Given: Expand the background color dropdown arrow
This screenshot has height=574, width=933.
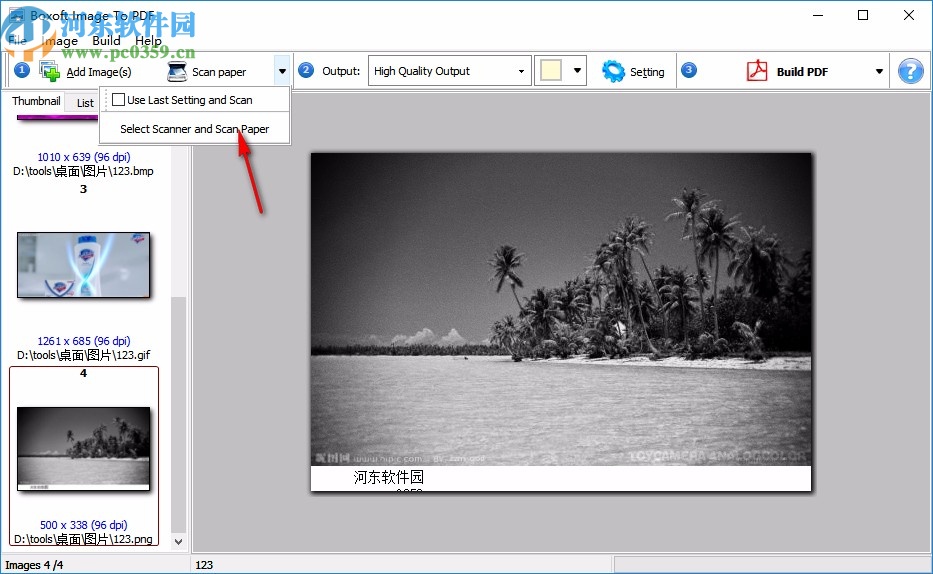Looking at the screenshot, I should (577, 71).
